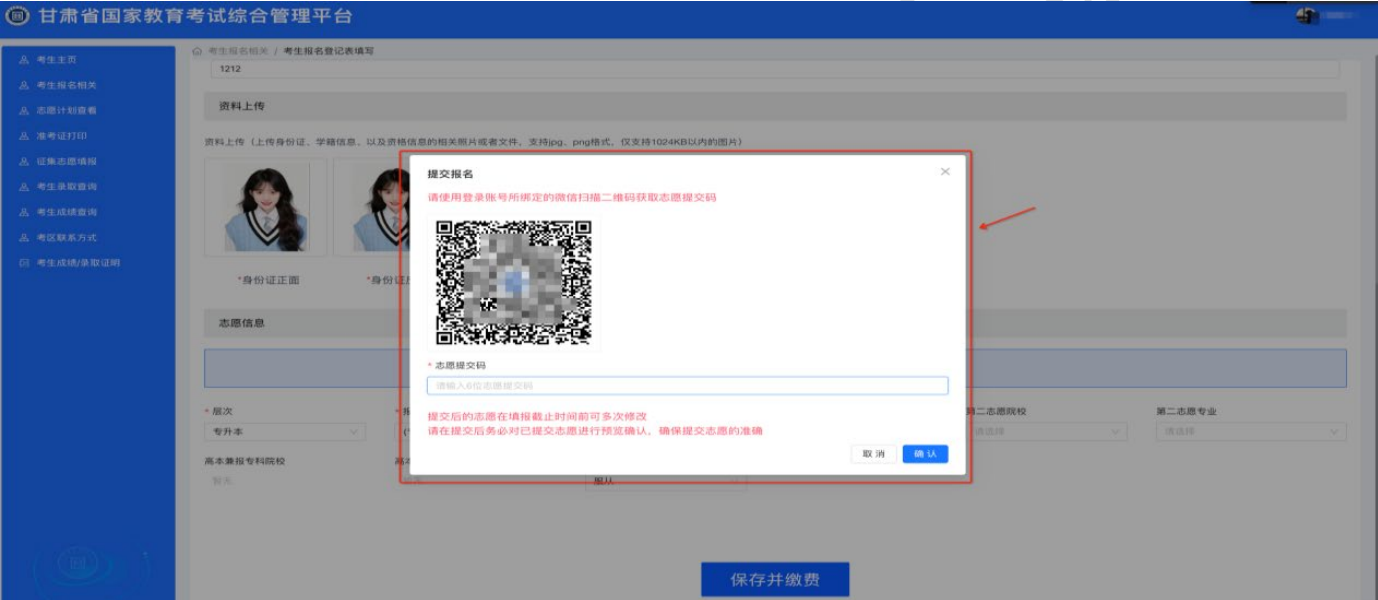This screenshot has height=600, width=1378.
Task: Click the 志愿提交码 field label
Action: click(x=460, y=366)
